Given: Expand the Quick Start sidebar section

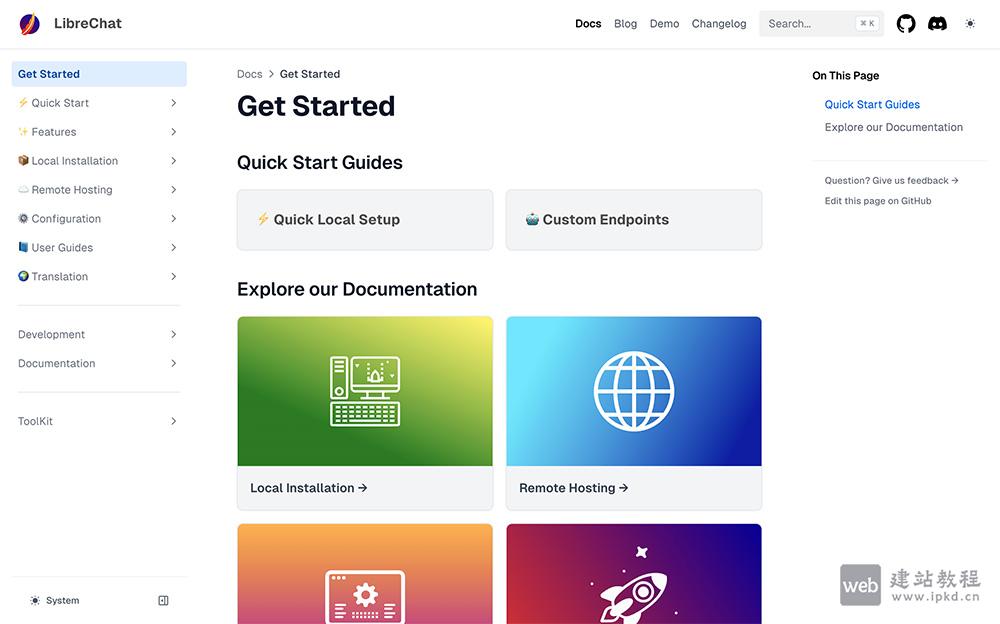Looking at the screenshot, I should 173,103.
